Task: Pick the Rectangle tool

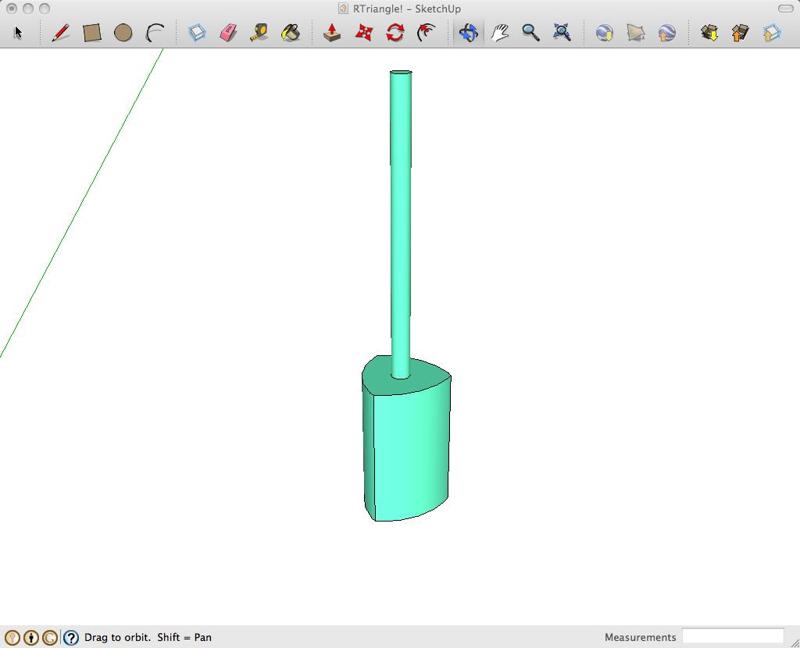Action: click(x=92, y=33)
